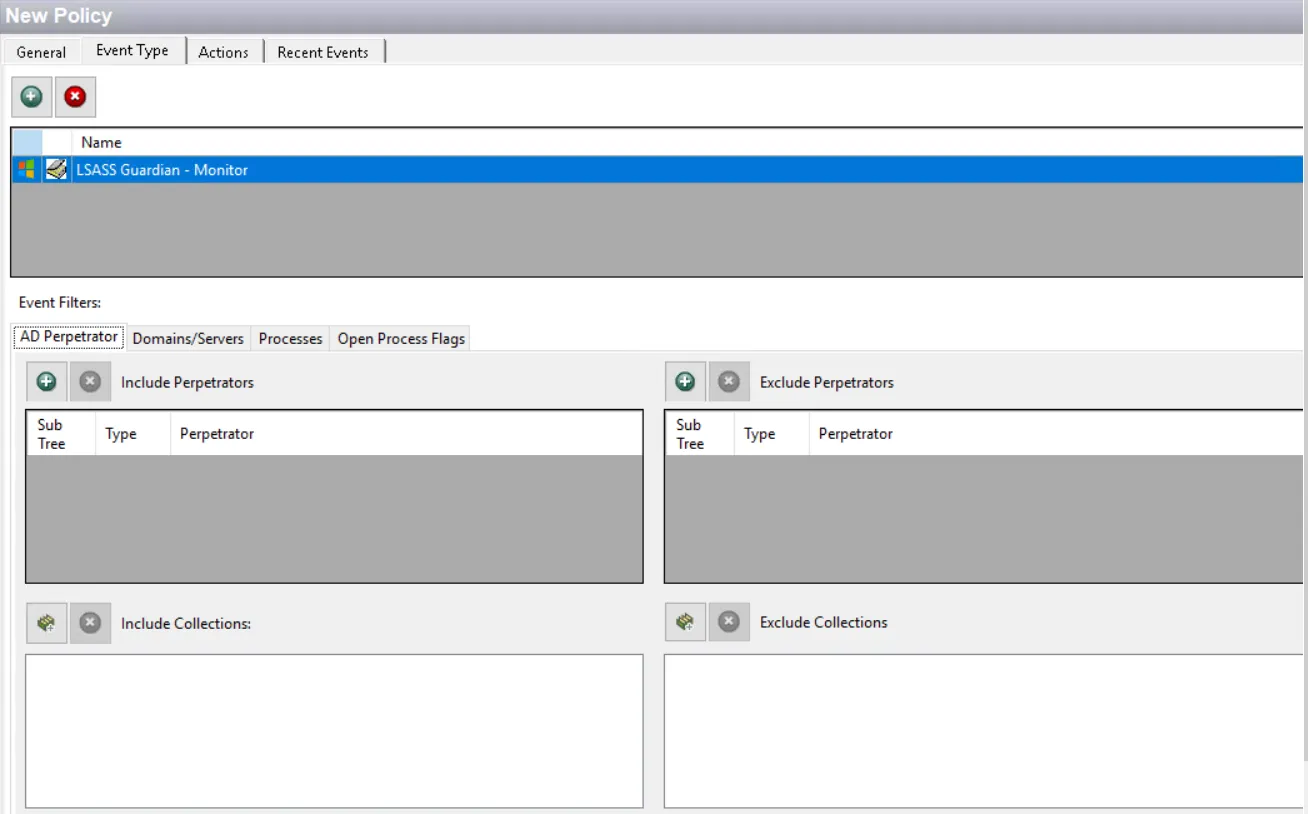Remove collection from Exclude Collections
This screenshot has height=814, width=1308.
729,622
